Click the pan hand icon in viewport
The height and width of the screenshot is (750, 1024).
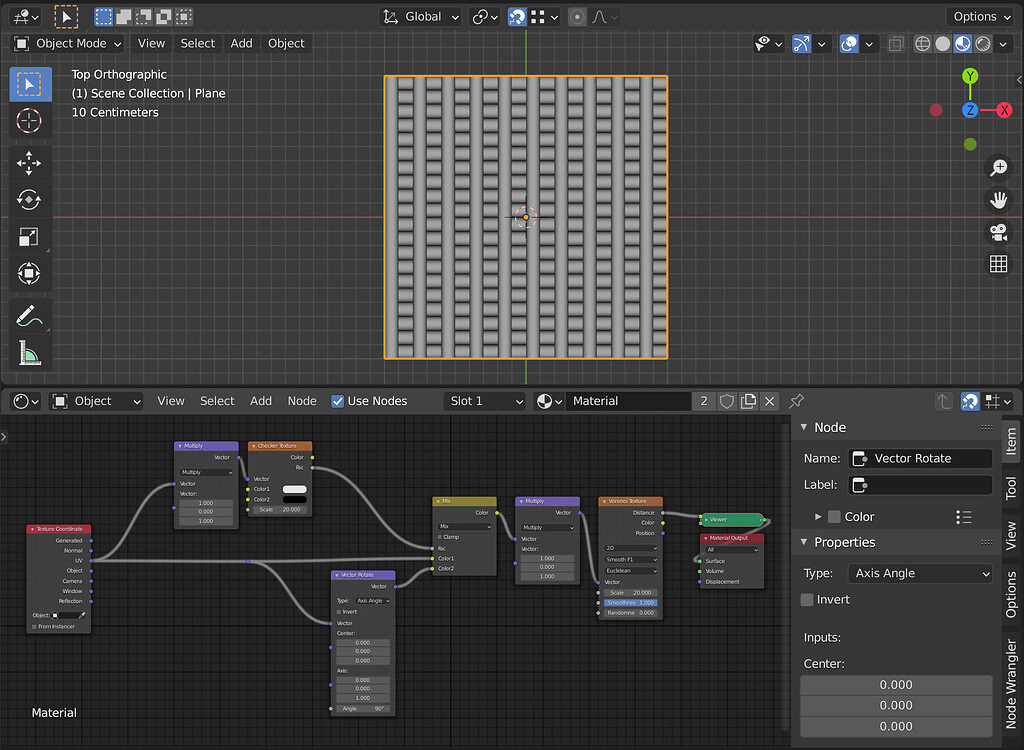pyautogui.click(x=999, y=200)
